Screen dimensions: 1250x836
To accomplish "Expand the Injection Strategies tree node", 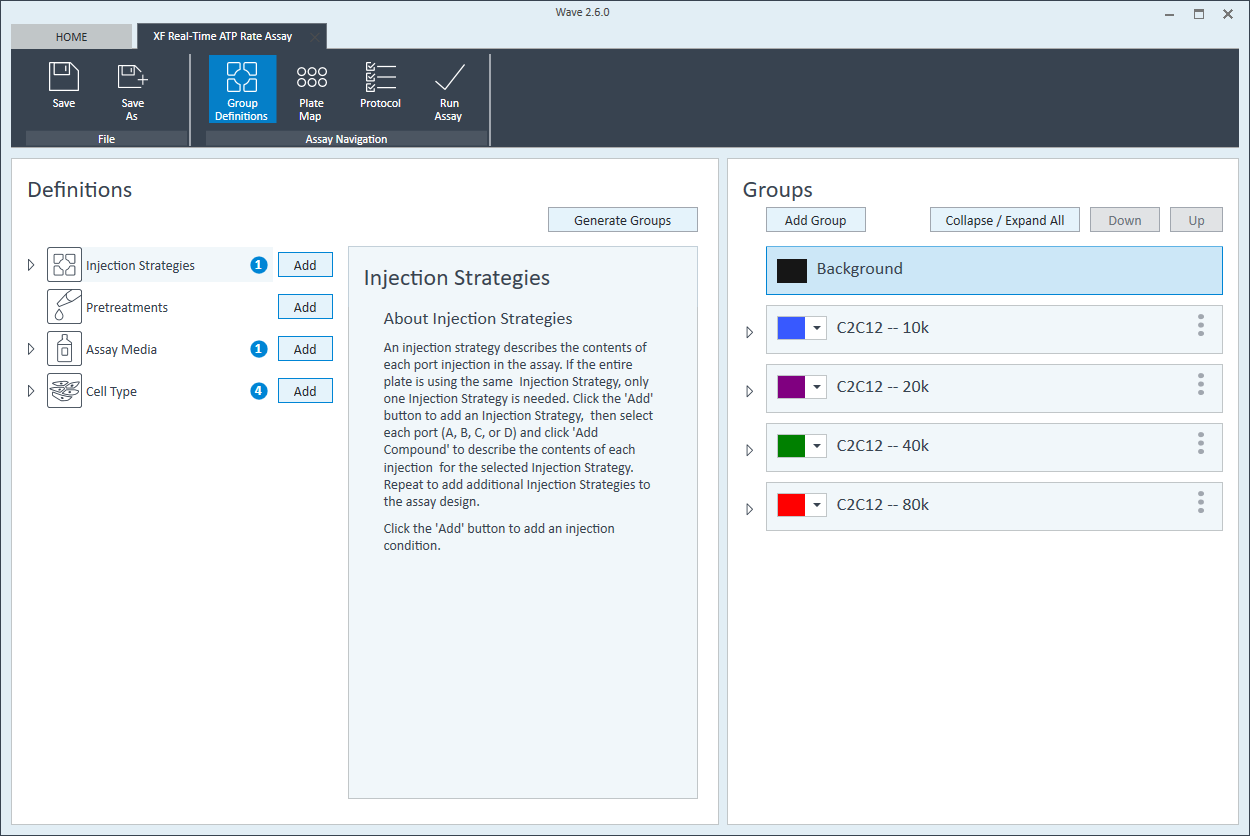I will coord(31,266).
